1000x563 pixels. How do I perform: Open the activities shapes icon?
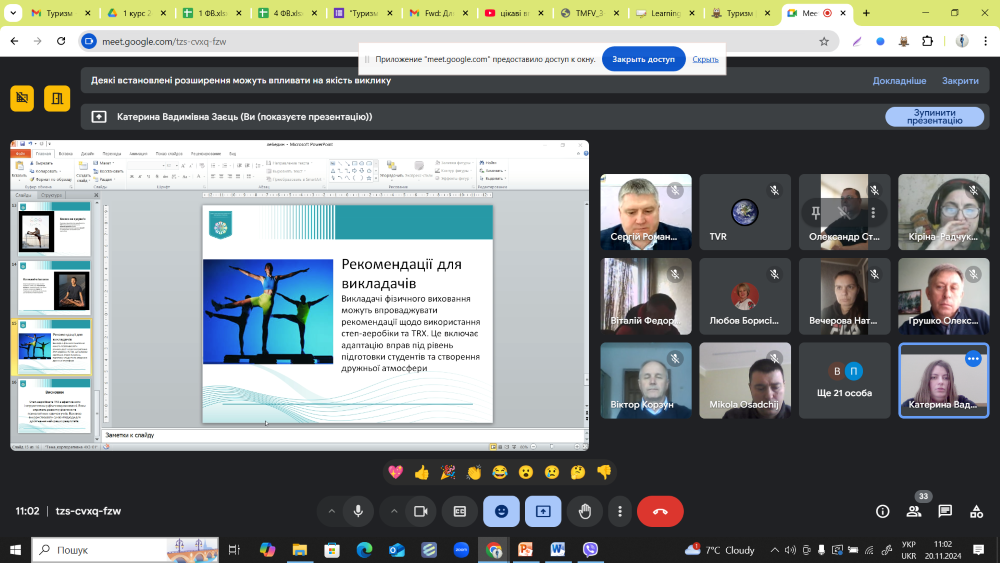pyautogui.click(x=977, y=511)
